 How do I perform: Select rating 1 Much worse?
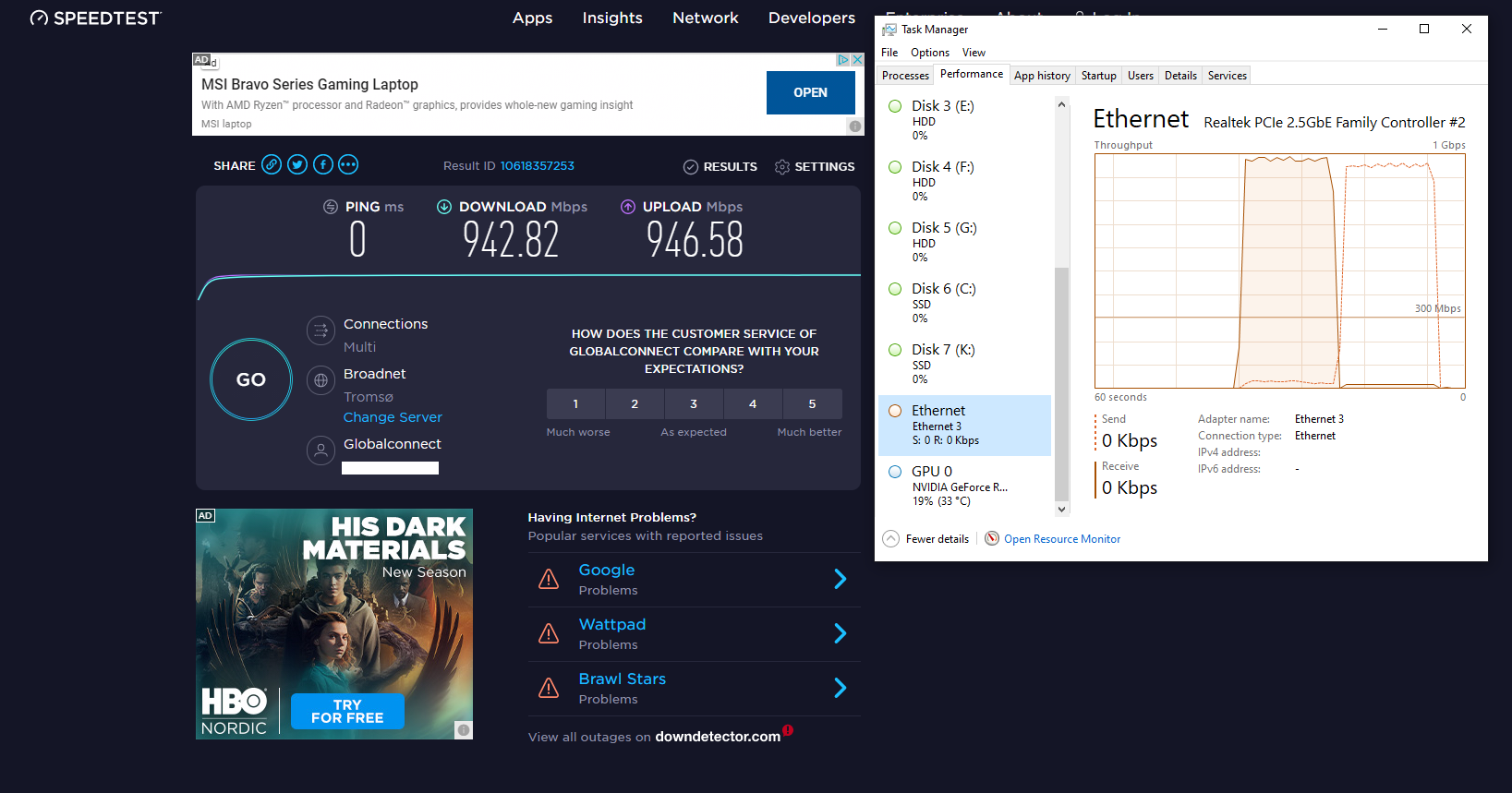click(575, 404)
